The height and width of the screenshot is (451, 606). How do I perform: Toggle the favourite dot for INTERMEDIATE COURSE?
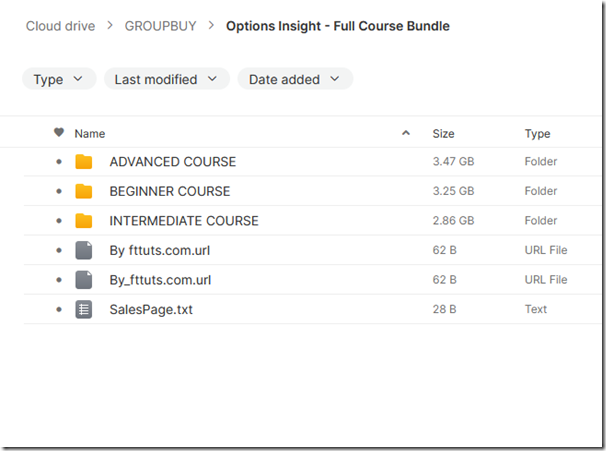tap(59, 221)
